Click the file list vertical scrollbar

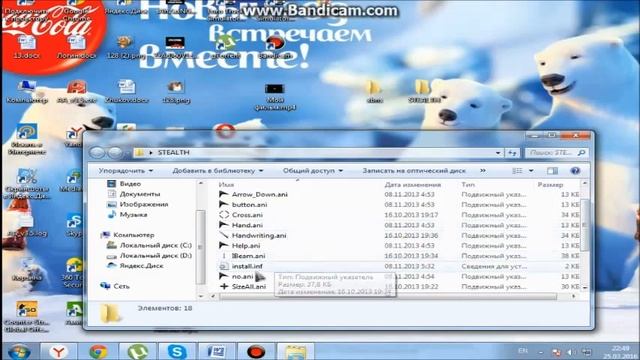pyautogui.click(x=585, y=224)
